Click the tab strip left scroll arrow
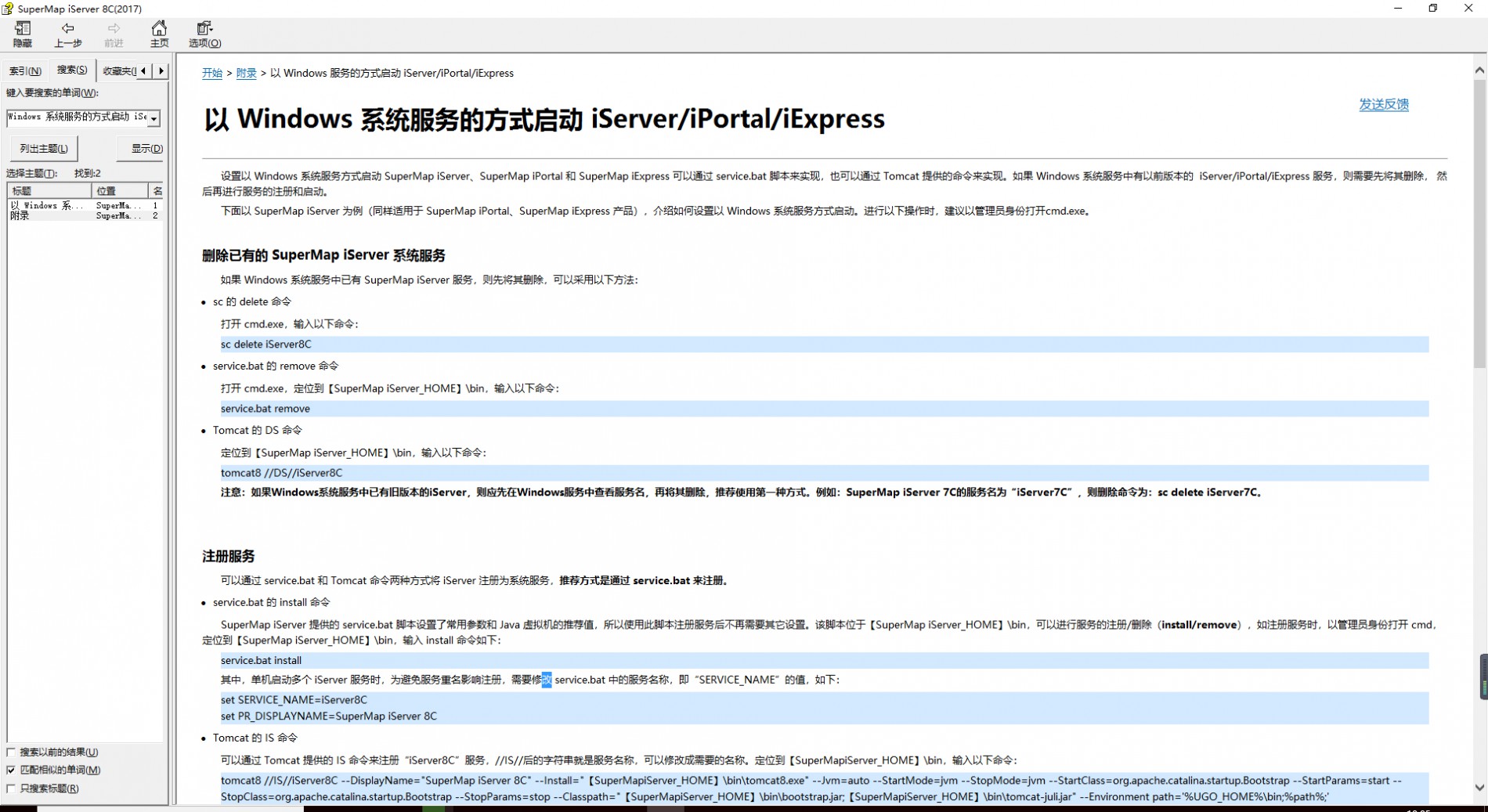Image resolution: width=1488 pixels, height=812 pixels. (x=143, y=70)
